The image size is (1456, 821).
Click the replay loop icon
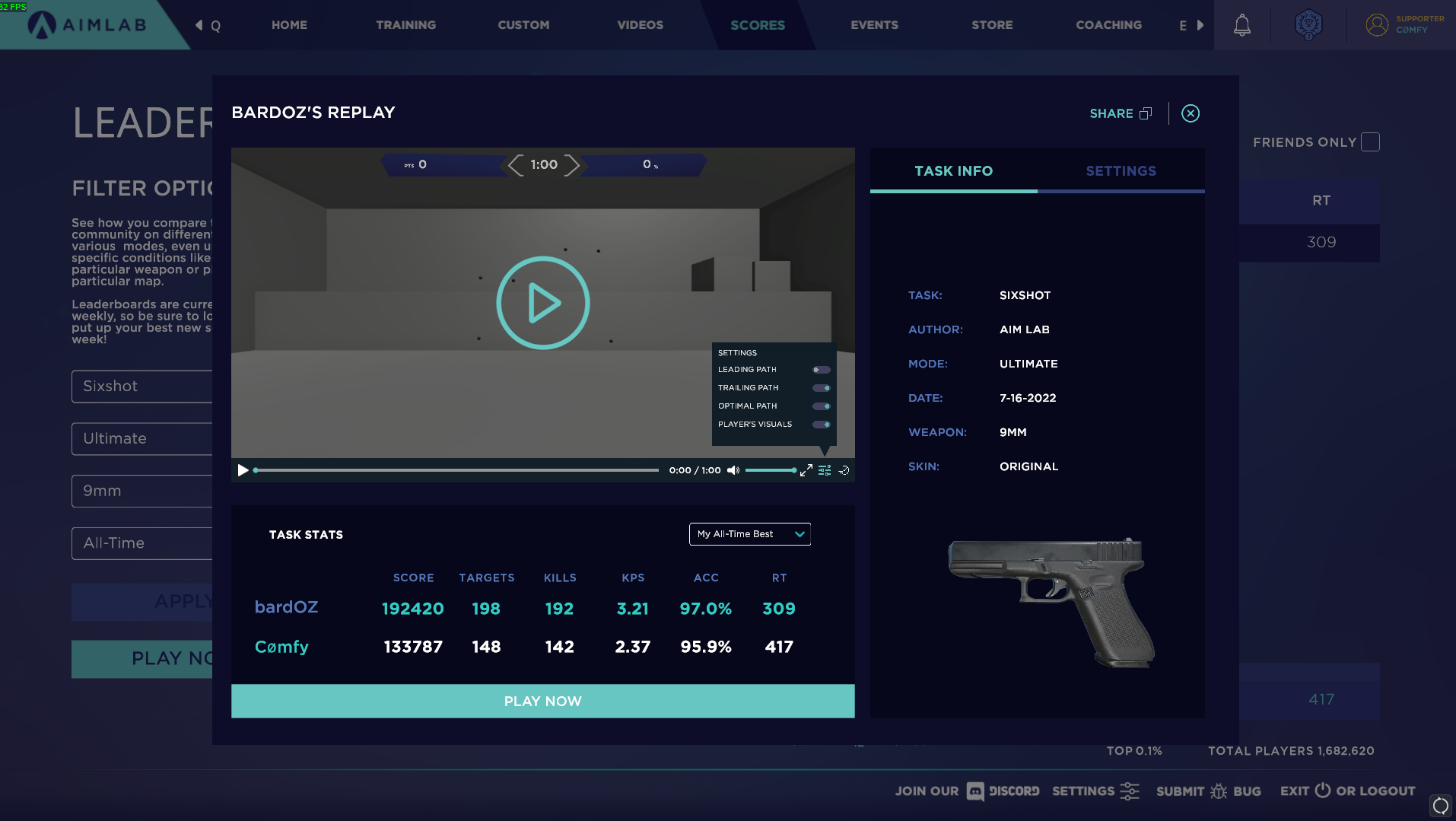pyautogui.click(x=844, y=470)
